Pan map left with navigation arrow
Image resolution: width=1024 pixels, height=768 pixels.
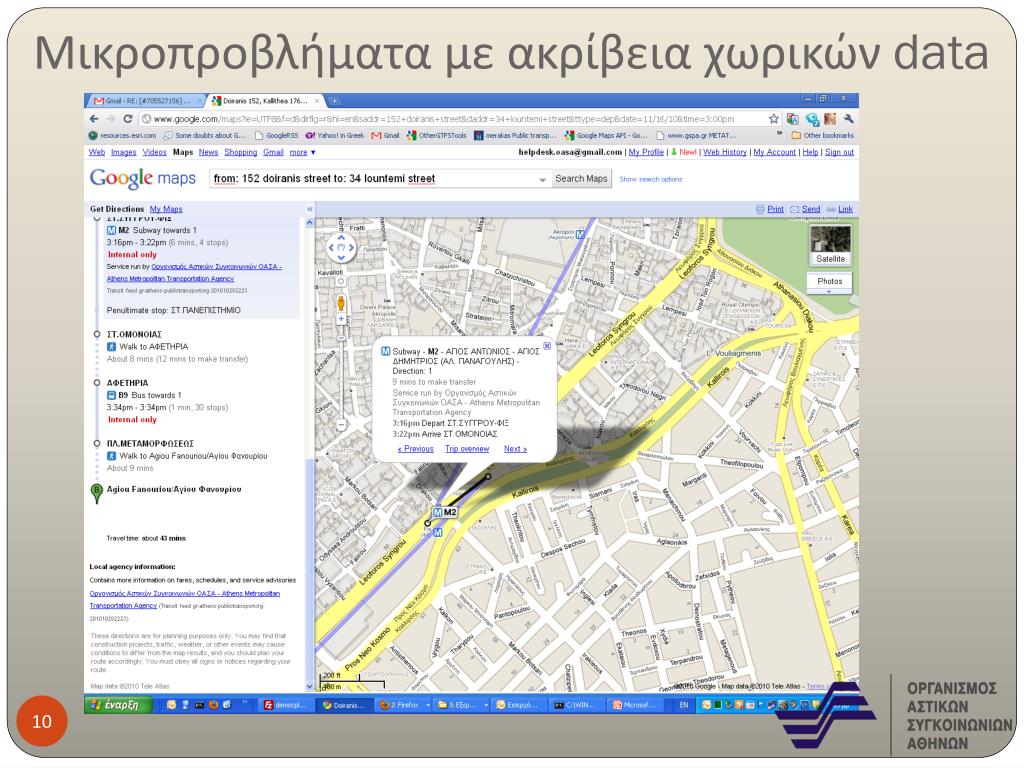[330, 248]
